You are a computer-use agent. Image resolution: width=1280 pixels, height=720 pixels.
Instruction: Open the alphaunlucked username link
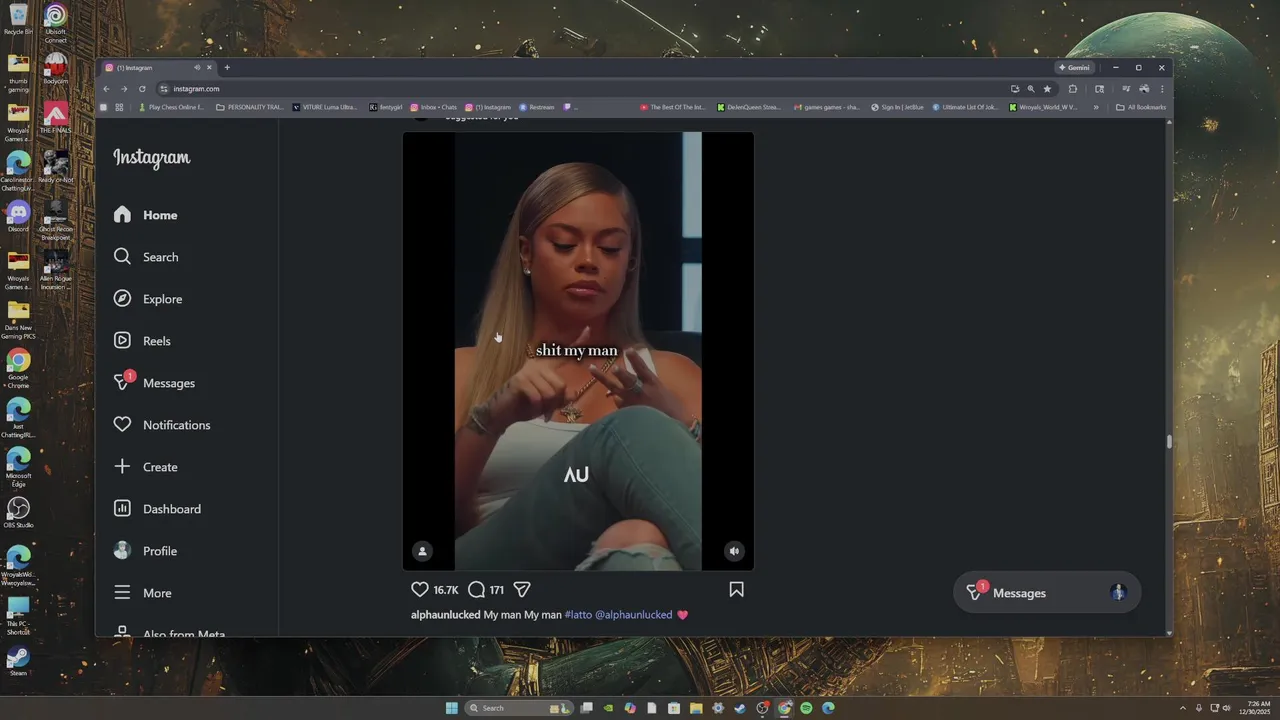pos(446,615)
